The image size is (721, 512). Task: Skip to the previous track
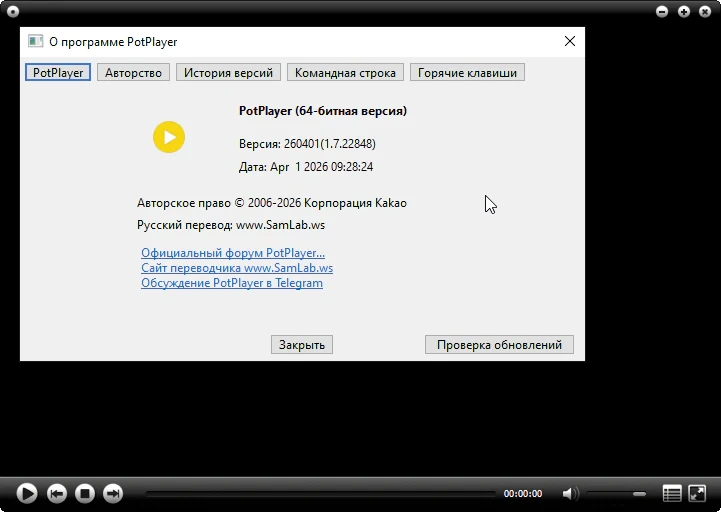tap(57, 494)
